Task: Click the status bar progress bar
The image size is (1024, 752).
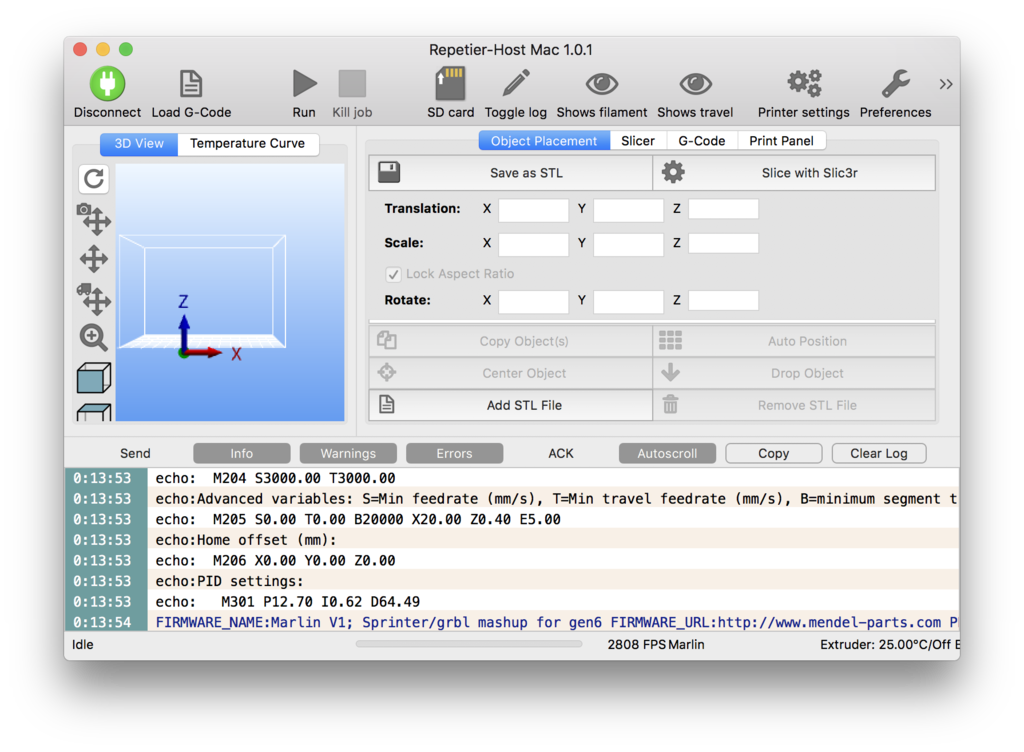Action: [469, 644]
